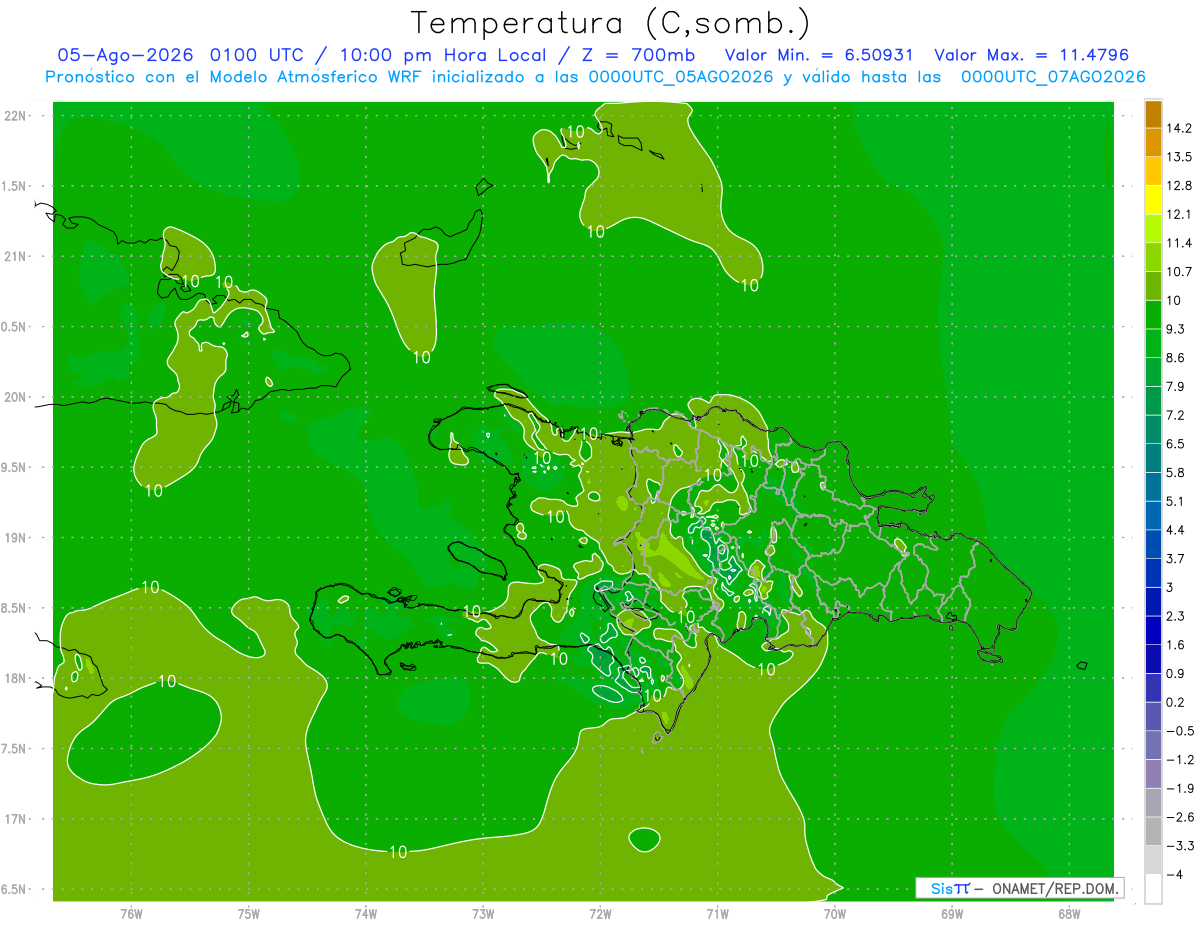Image resolution: width=1200 pixels, height=927 pixels.
Task: Select the "0000UTC_07AGO2026" valid-until timestamp
Action: tap(1053, 77)
